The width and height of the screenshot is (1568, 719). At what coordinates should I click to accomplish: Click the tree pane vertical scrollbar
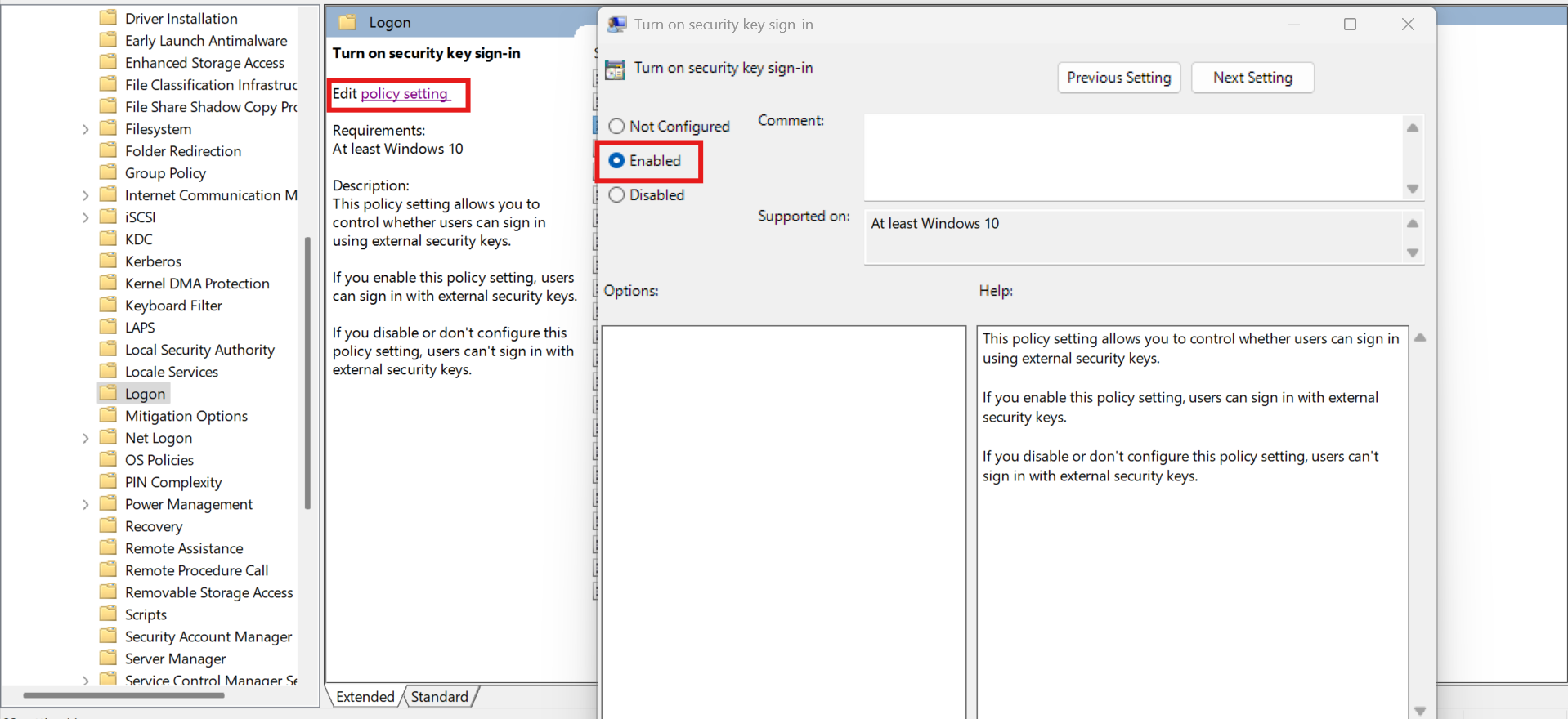307,373
